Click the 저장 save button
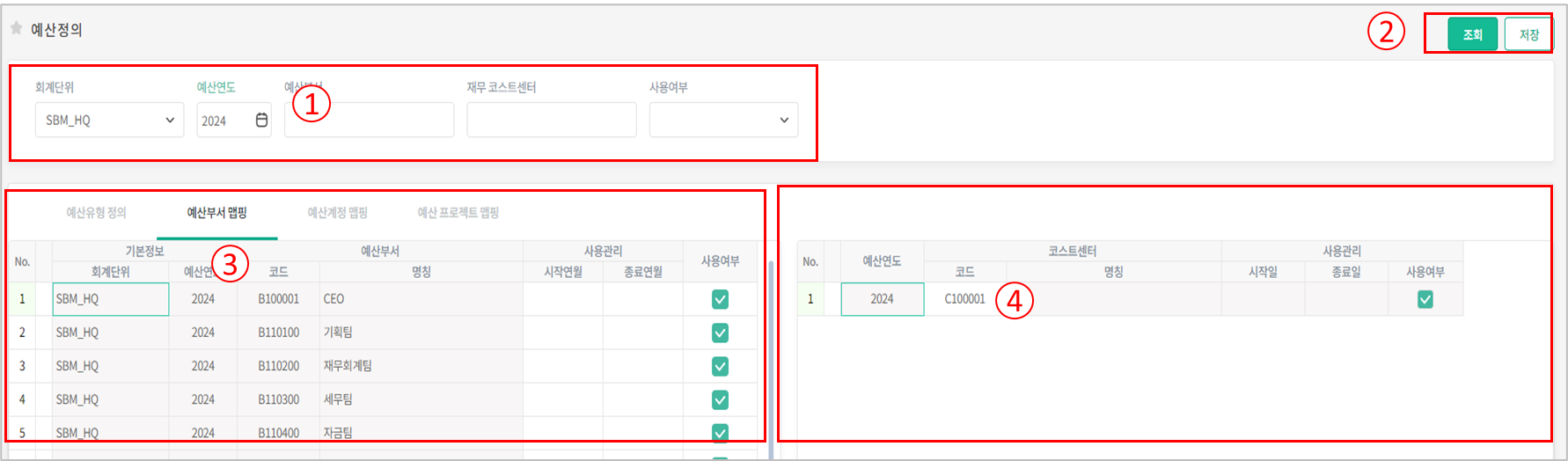1568x461 pixels. (x=1528, y=35)
